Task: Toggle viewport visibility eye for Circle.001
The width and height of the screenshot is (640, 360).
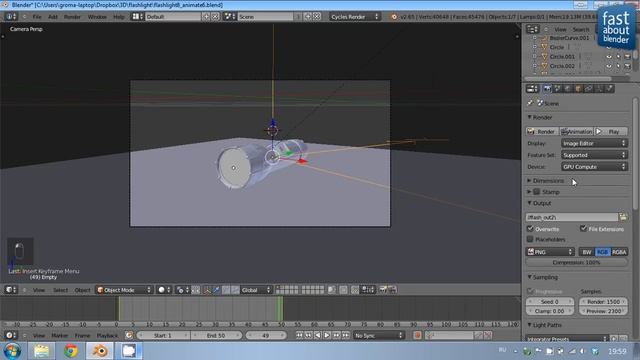Action: (x=609, y=56)
